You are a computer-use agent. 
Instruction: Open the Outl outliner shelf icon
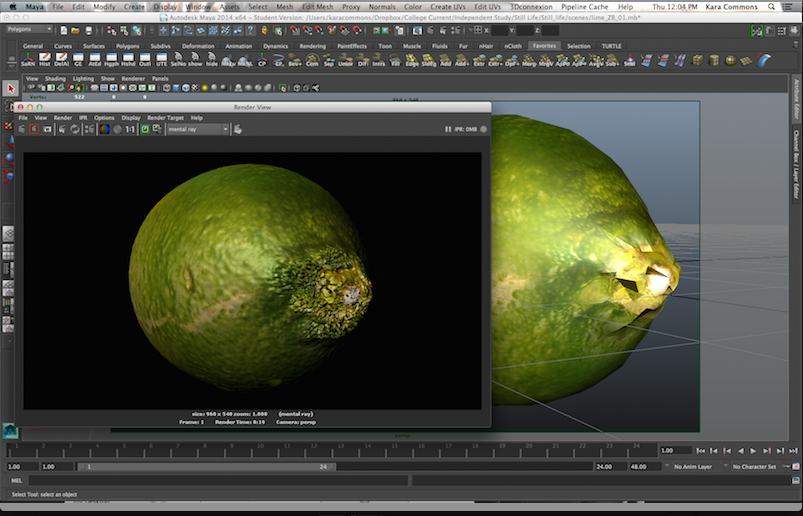pos(145,59)
